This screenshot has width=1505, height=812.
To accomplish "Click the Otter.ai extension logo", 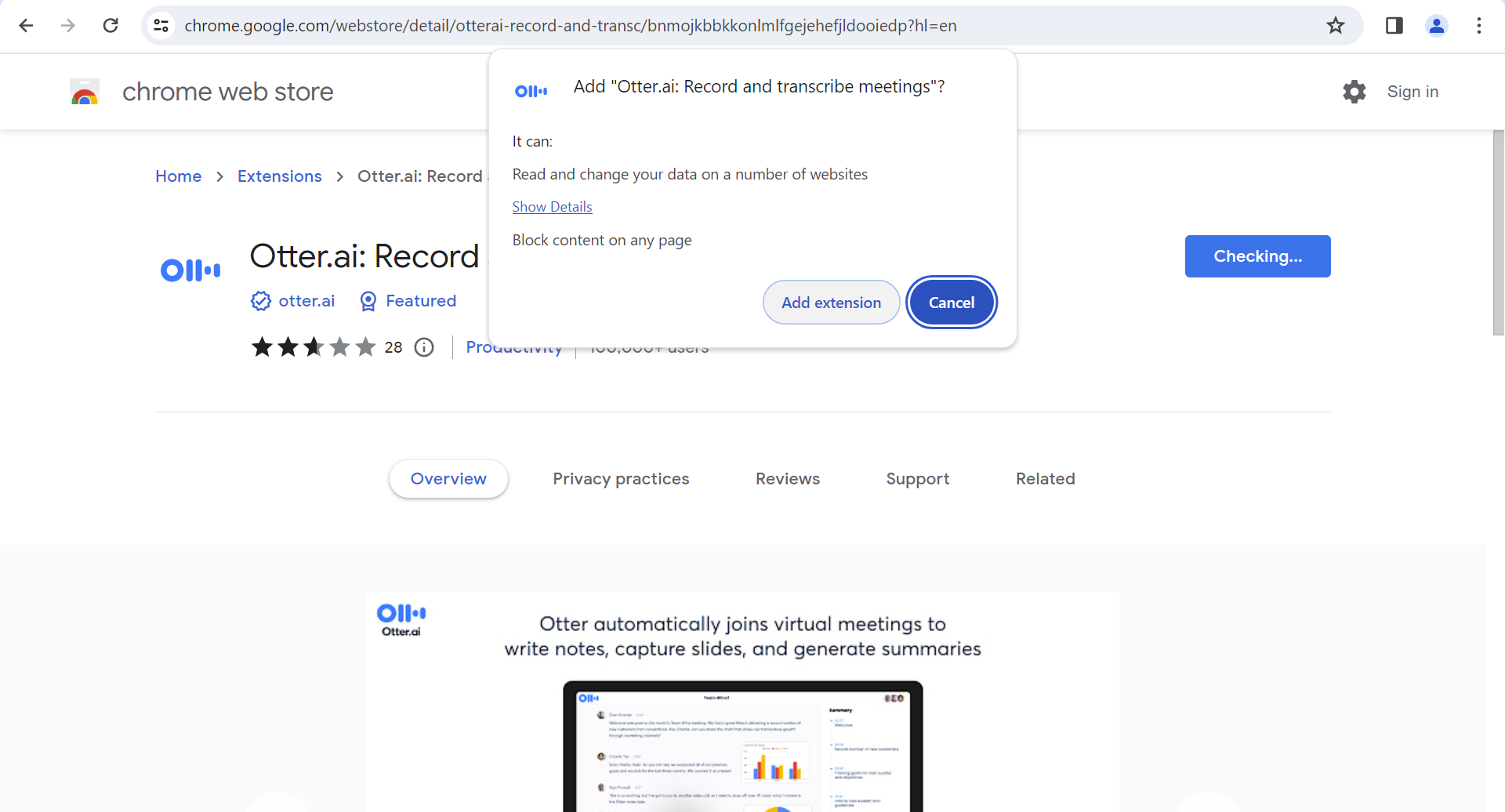I will coord(190,269).
